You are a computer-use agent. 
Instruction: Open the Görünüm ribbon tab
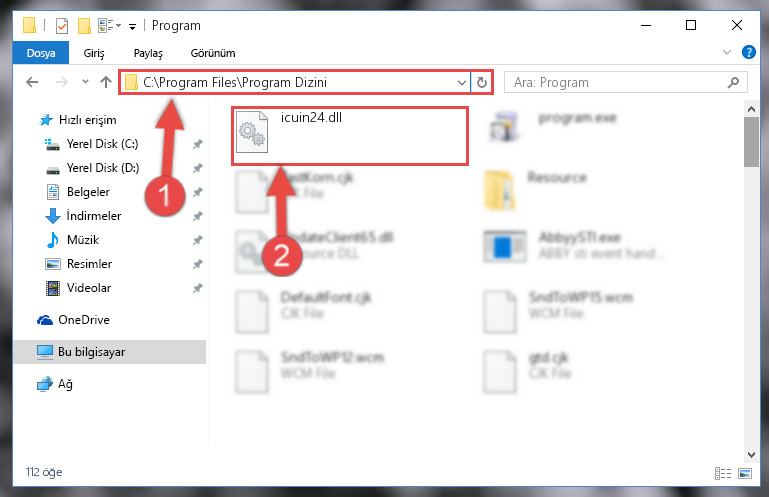[213, 53]
